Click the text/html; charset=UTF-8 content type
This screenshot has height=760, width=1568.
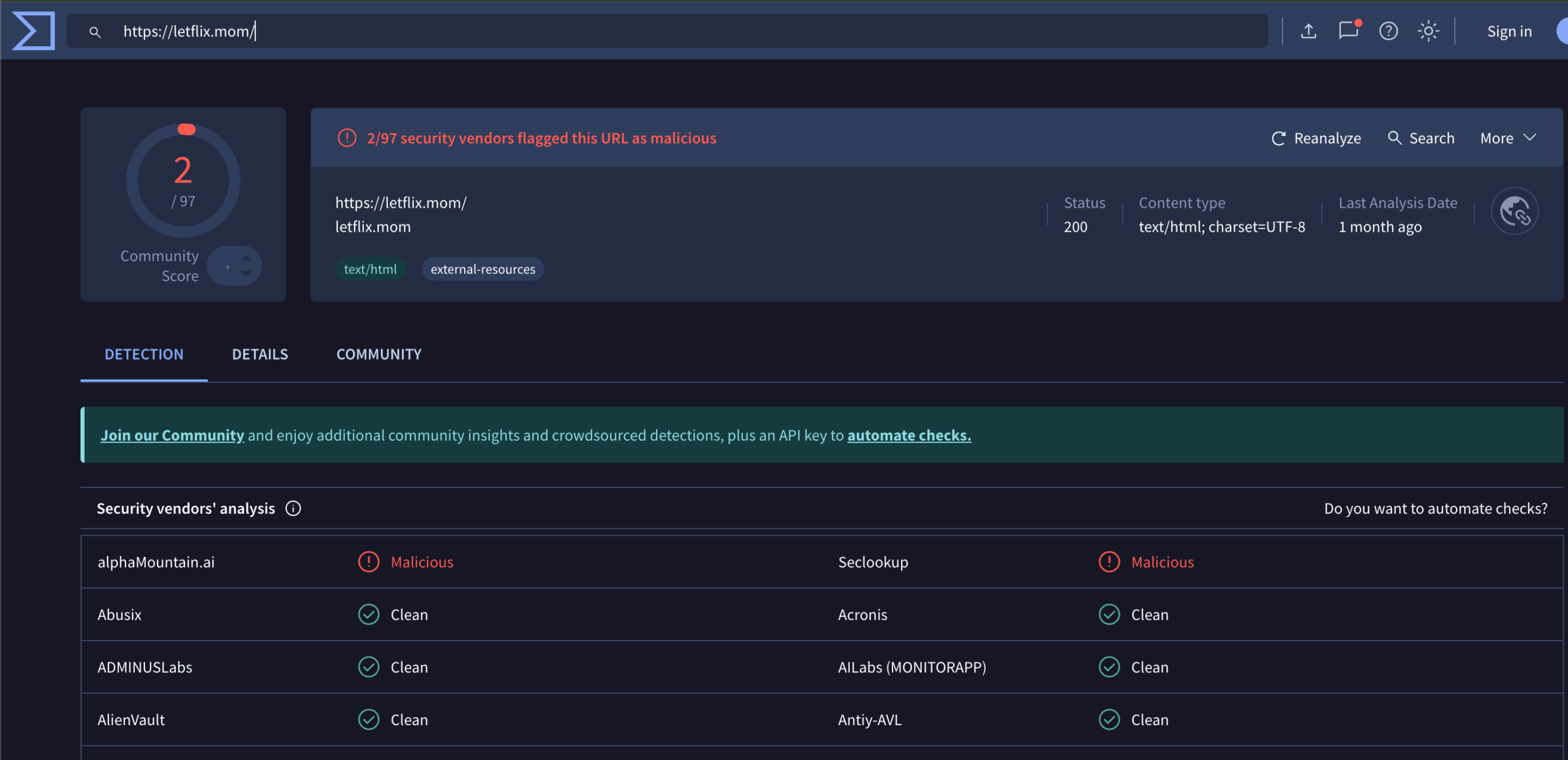1222,227
